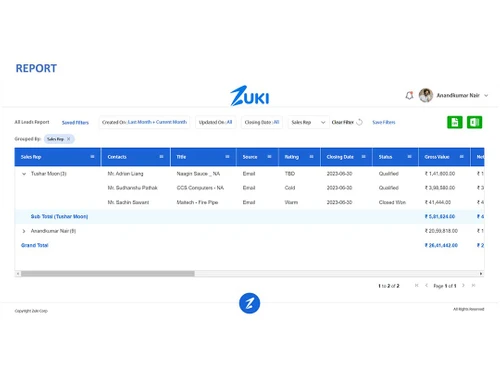500x375 pixels.
Task: Sort by the Rating column header
Action: coord(292,157)
